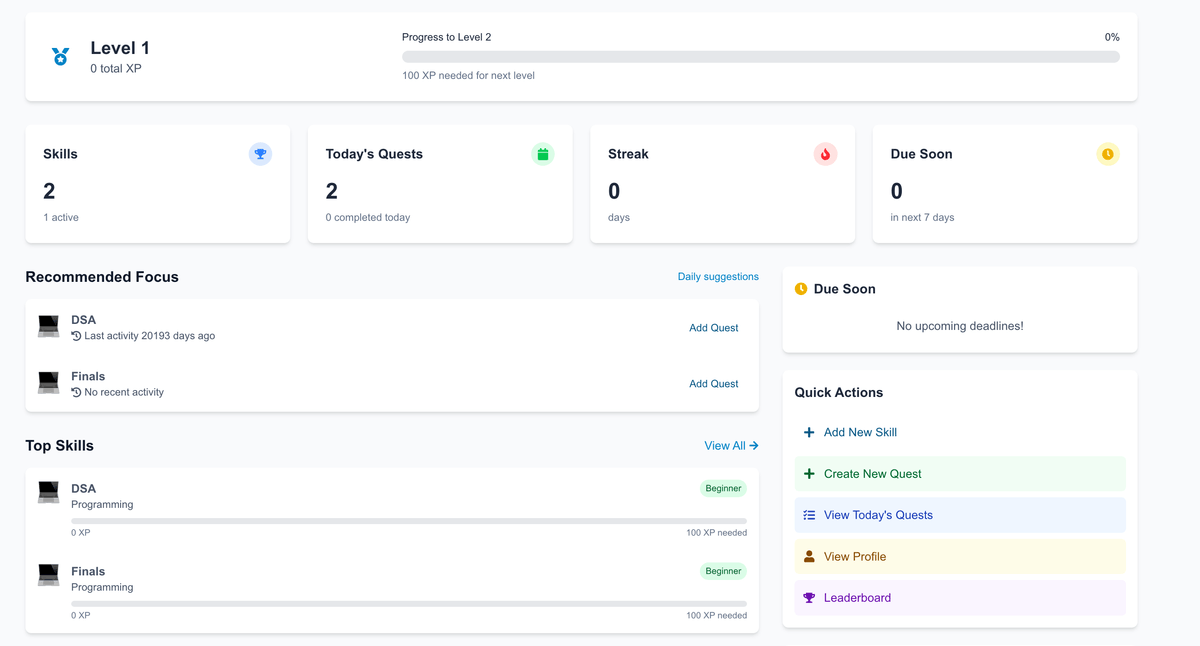This screenshot has width=1200, height=646.
Task: Add a quest for DSA
Action: [713, 328]
